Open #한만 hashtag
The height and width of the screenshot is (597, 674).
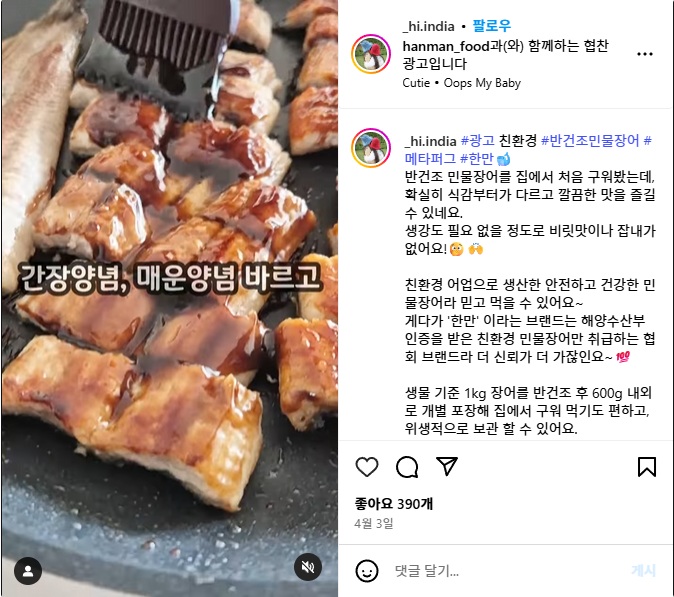(x=476, y=159)
